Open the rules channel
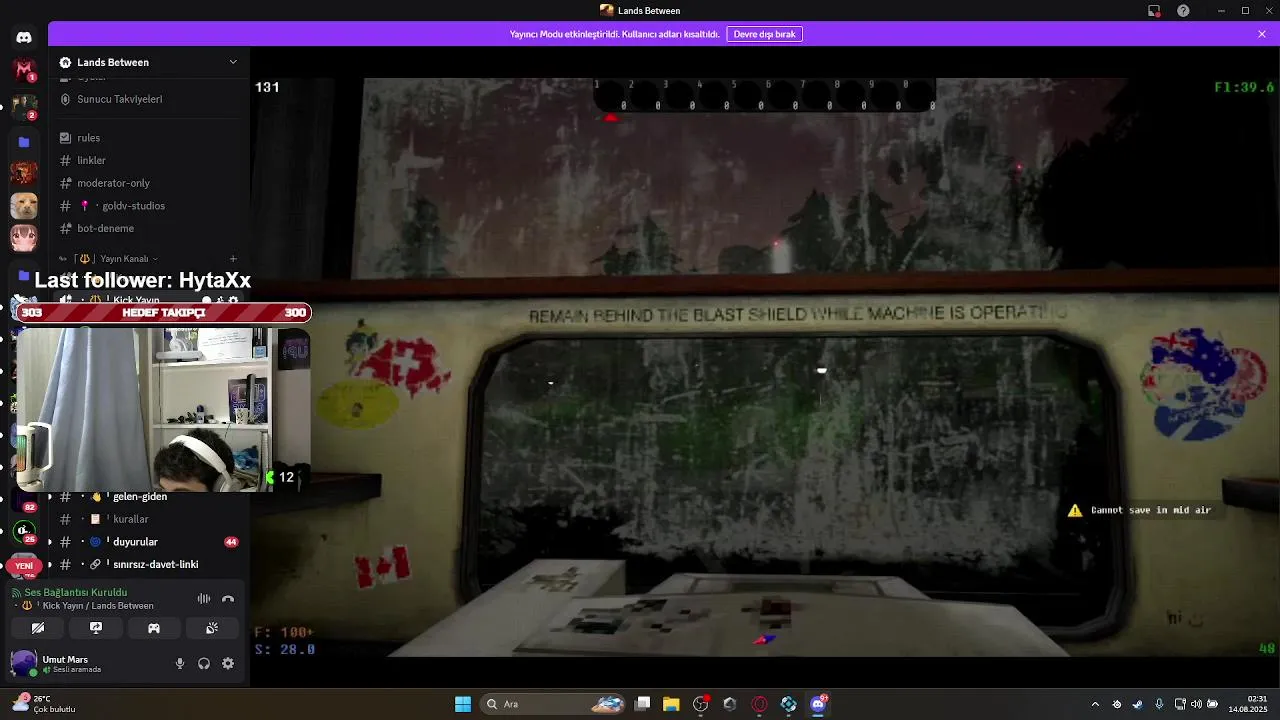The width and height of the screenshot is (1280, 720). click(149, 138)
